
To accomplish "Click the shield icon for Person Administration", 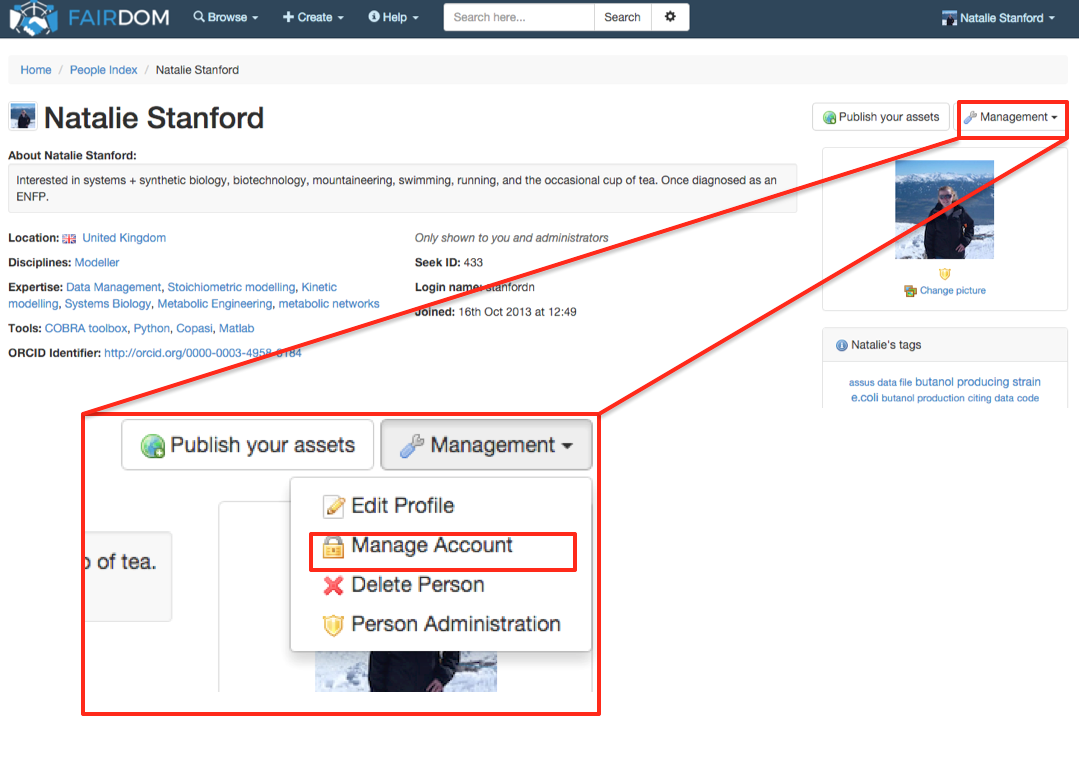I will [334, 625].
